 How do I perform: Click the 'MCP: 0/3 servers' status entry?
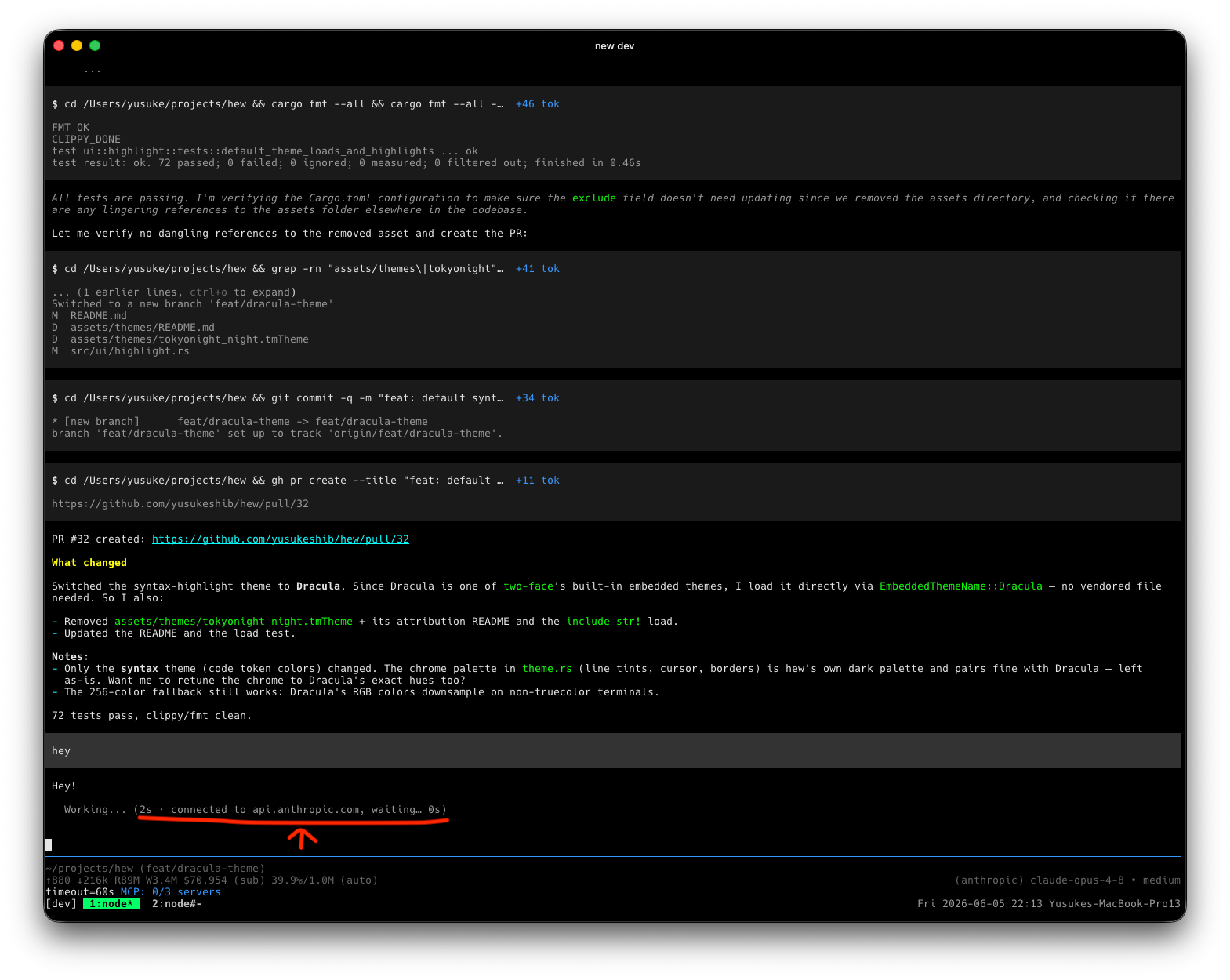[x=170, y=892]
